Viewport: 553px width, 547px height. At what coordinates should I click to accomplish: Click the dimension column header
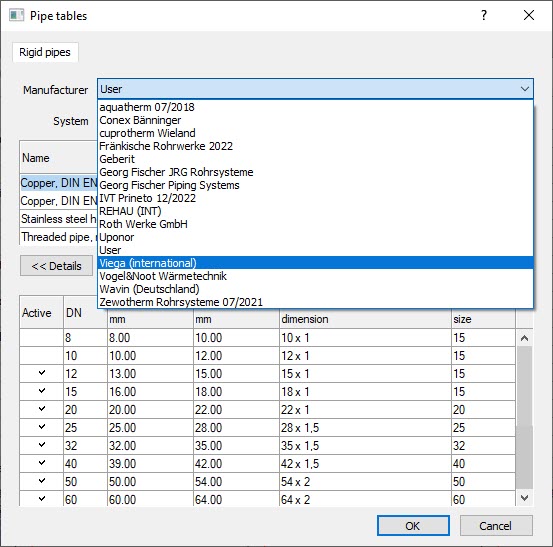point(365,319)
